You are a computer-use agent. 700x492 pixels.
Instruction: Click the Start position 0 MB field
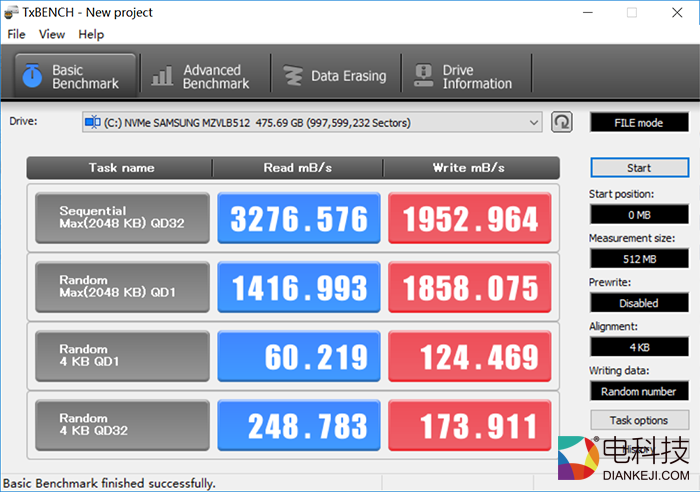point(638,214)
